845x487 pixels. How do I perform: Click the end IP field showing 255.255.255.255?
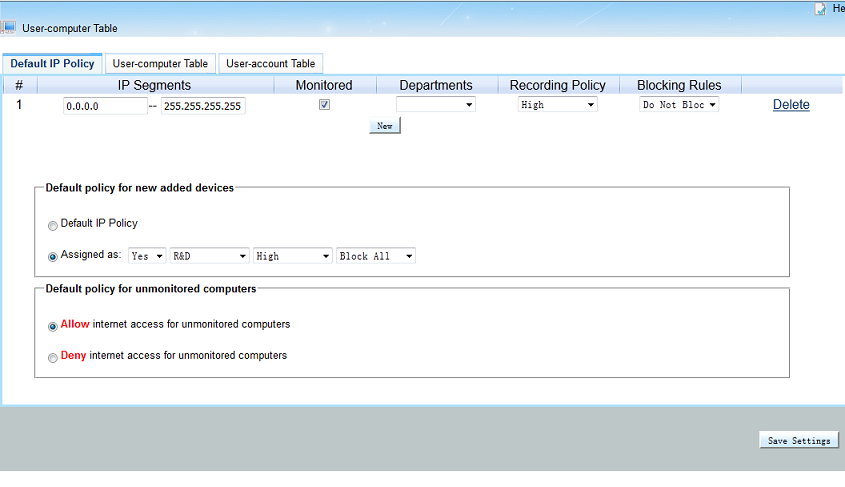tap(203, 106)
